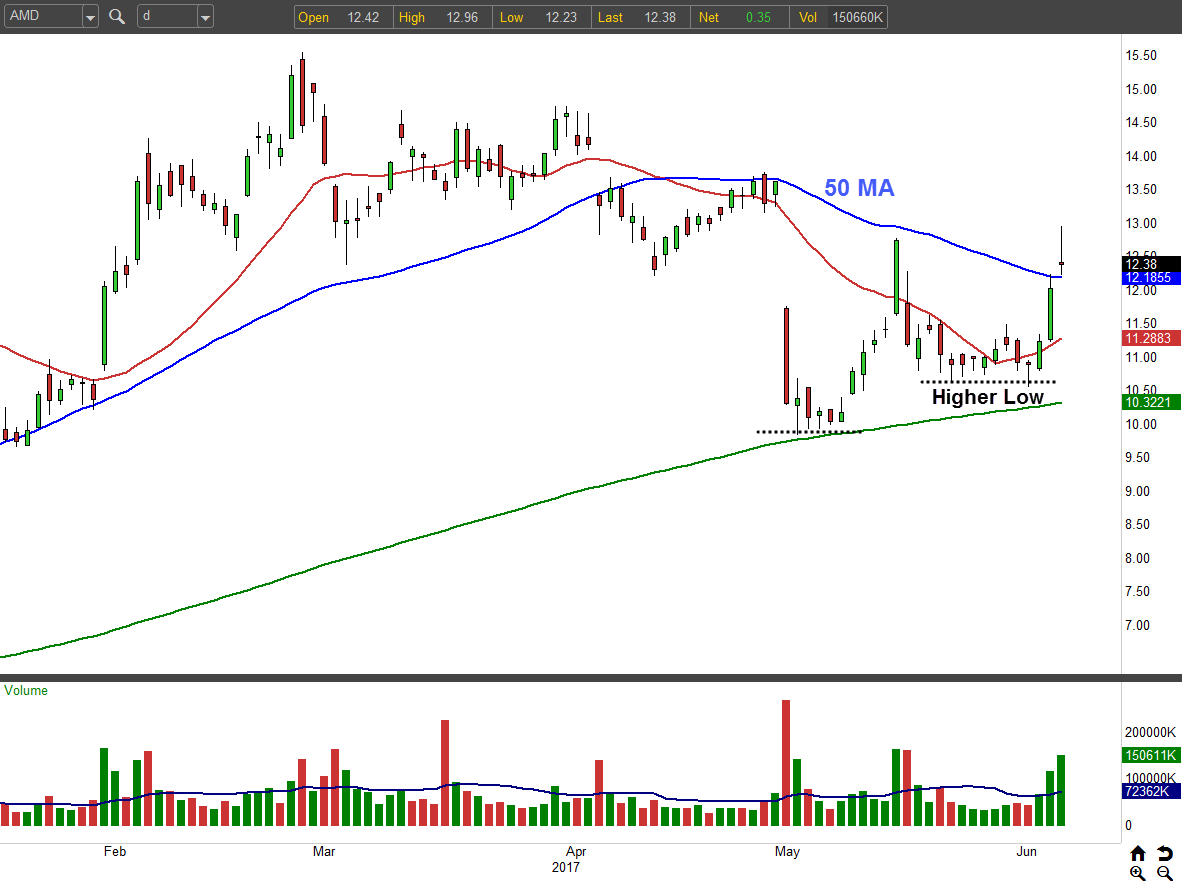Click the zoom in magnifier icon
The width and height of the screenshot is (1182, 883).
[x=1138, y=873]
